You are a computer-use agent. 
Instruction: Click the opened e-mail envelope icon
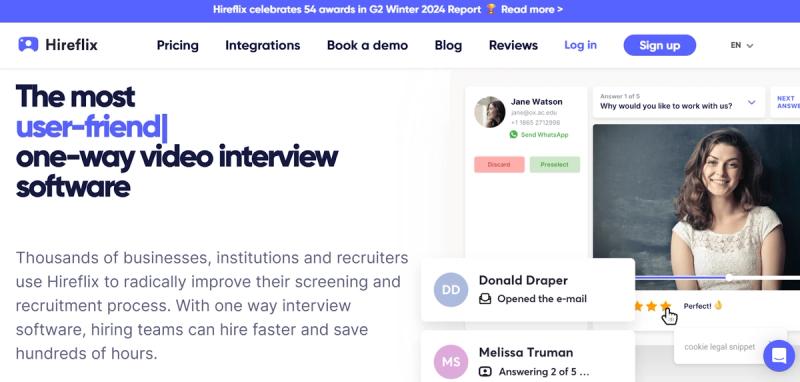pyautogui.click(x=485, y=299)
